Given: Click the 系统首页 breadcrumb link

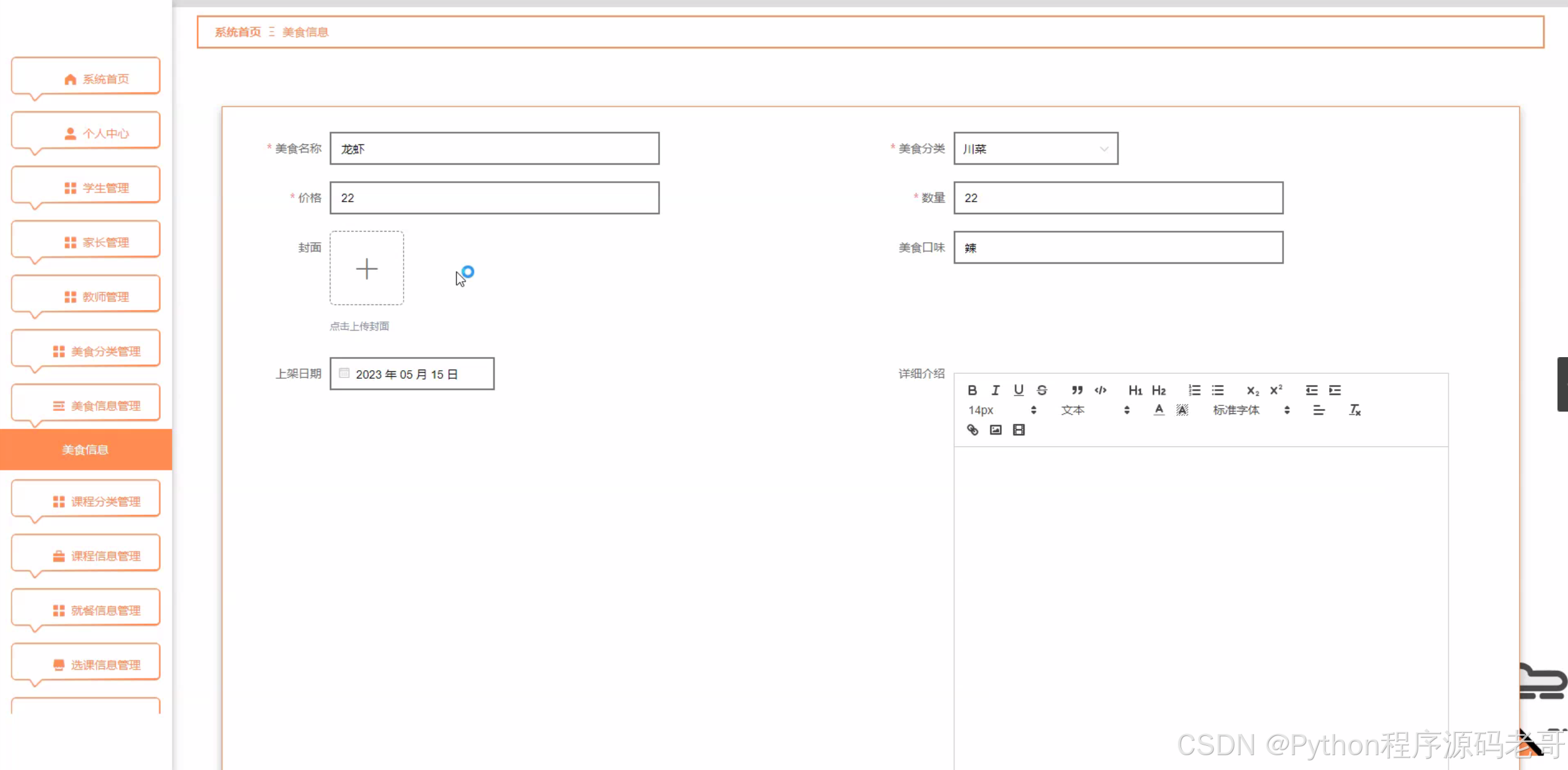Looking at the screenshot, I should (x=238, y=32).
